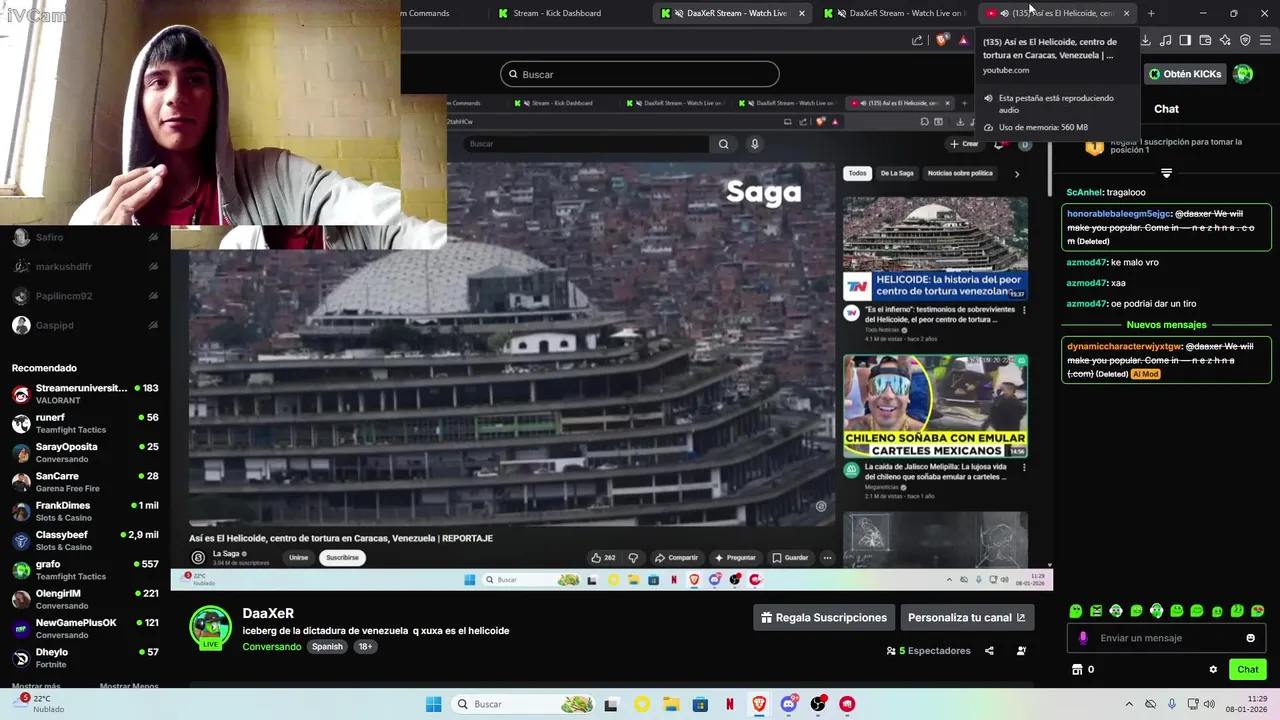Select the De La Saga filter chip

[x=896, y=173]
